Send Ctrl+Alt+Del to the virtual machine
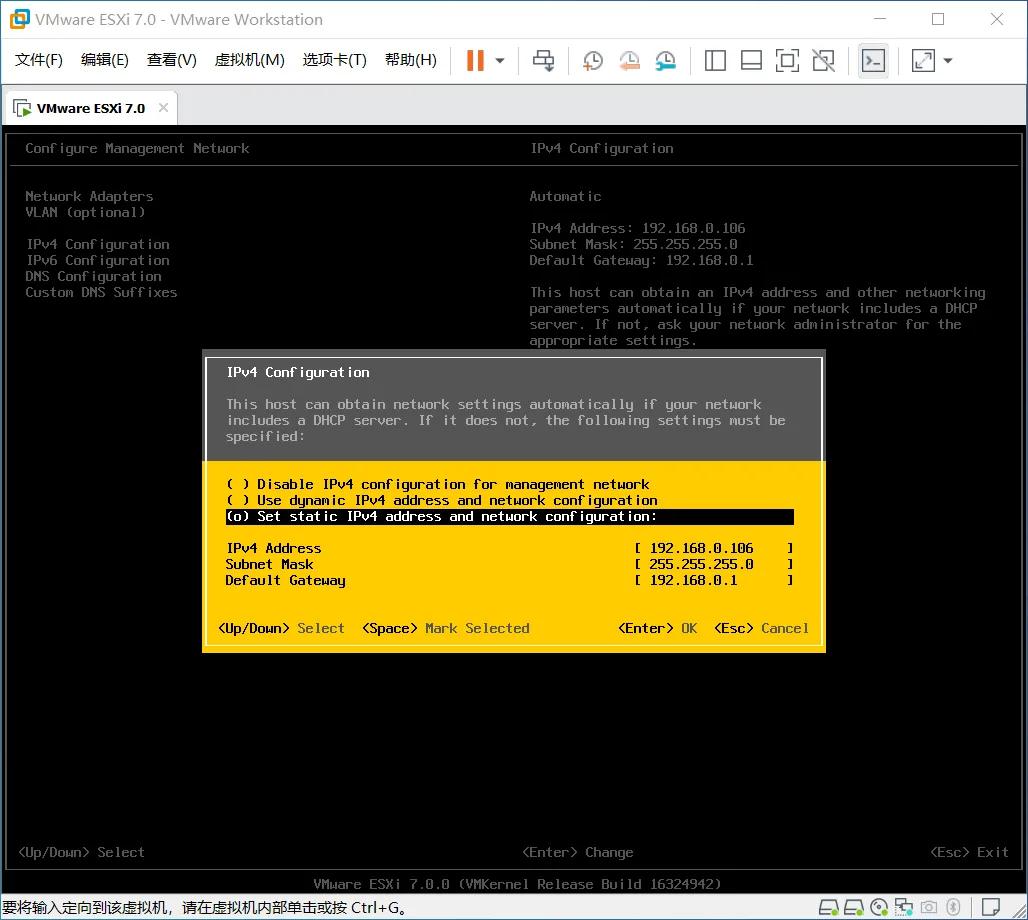1028x920 pixels. [543, 61]
